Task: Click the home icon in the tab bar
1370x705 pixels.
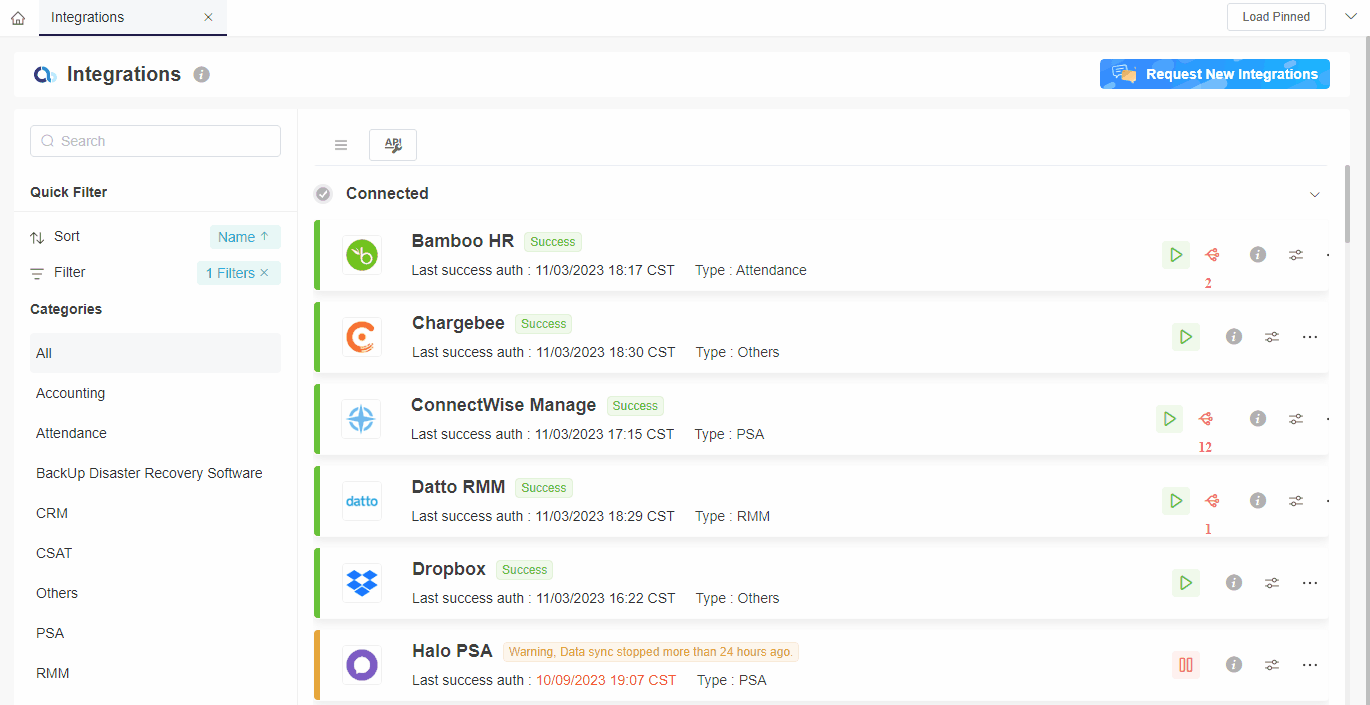Action: point(18,18)
